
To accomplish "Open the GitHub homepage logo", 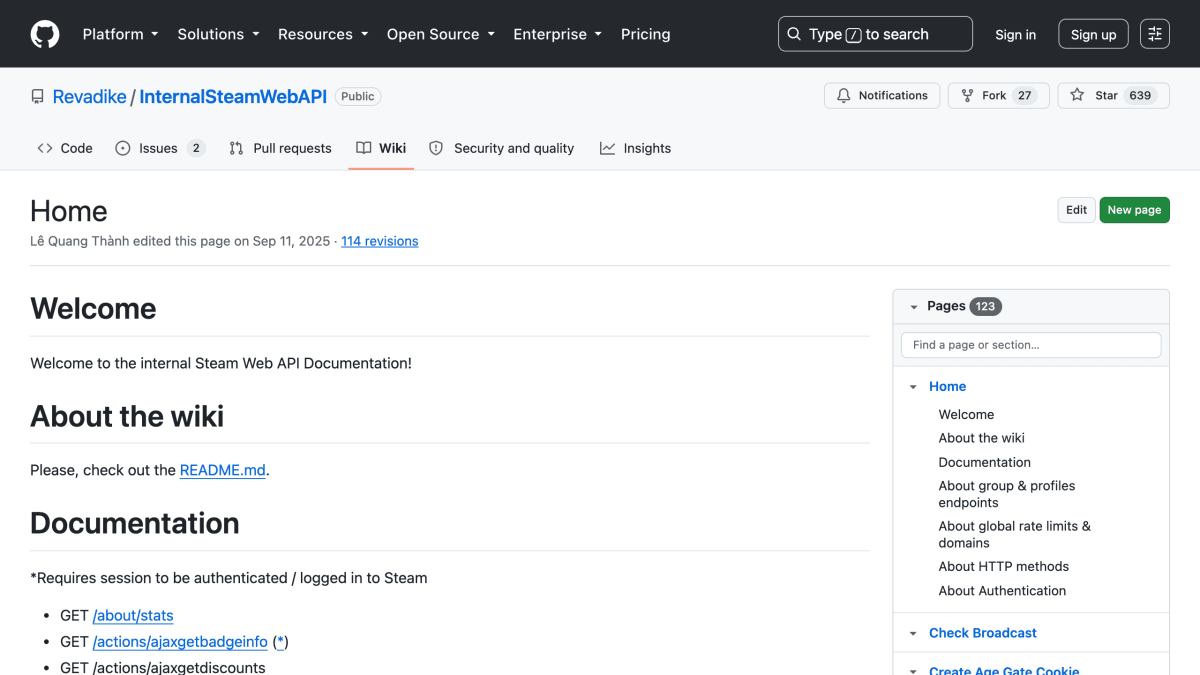I will point(45,34).
